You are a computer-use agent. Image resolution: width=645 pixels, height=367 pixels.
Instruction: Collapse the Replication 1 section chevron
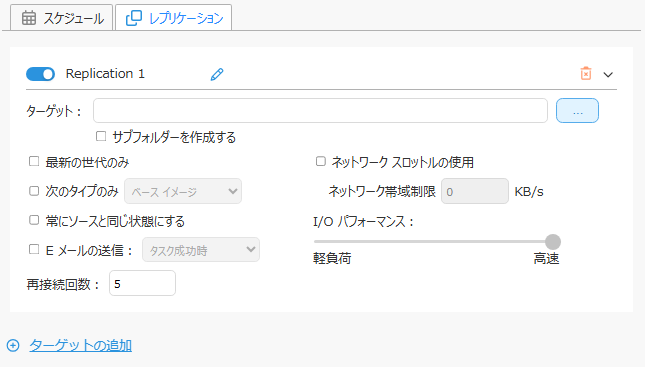[x=608, y=75]
